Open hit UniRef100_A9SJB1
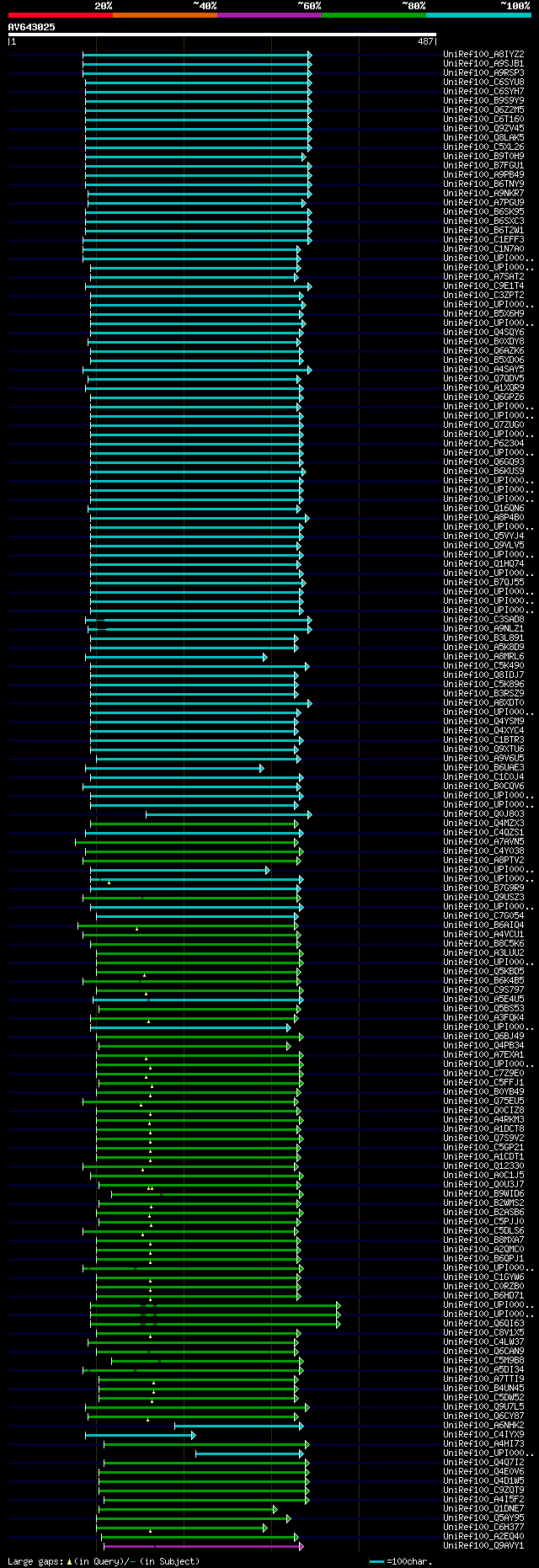Screen dimensions: 539x1568 coord(483,63)
